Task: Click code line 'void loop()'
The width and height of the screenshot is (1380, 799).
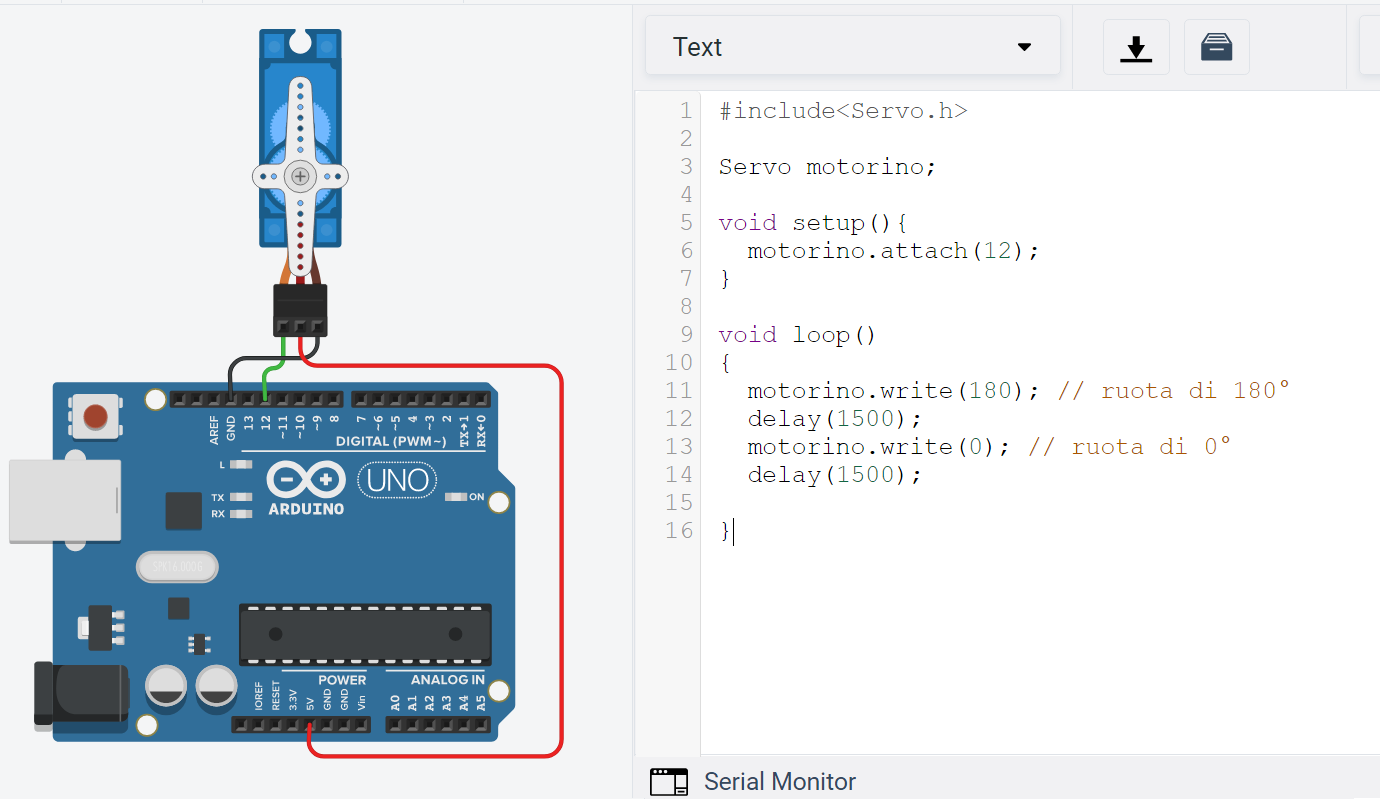Action: click(798, 334)
